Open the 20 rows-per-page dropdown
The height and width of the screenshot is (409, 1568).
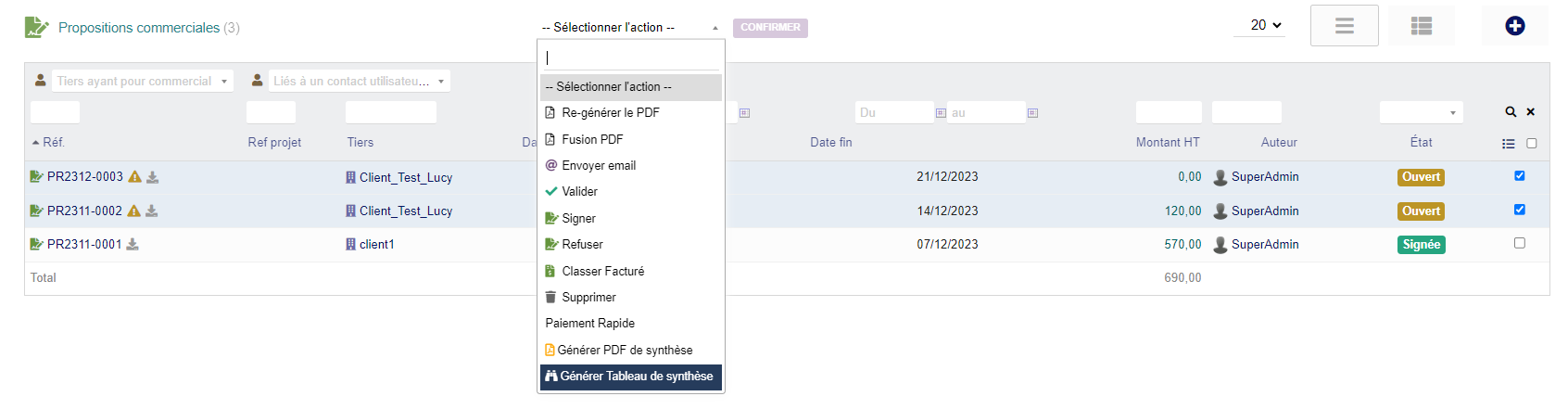point(1265,25)
